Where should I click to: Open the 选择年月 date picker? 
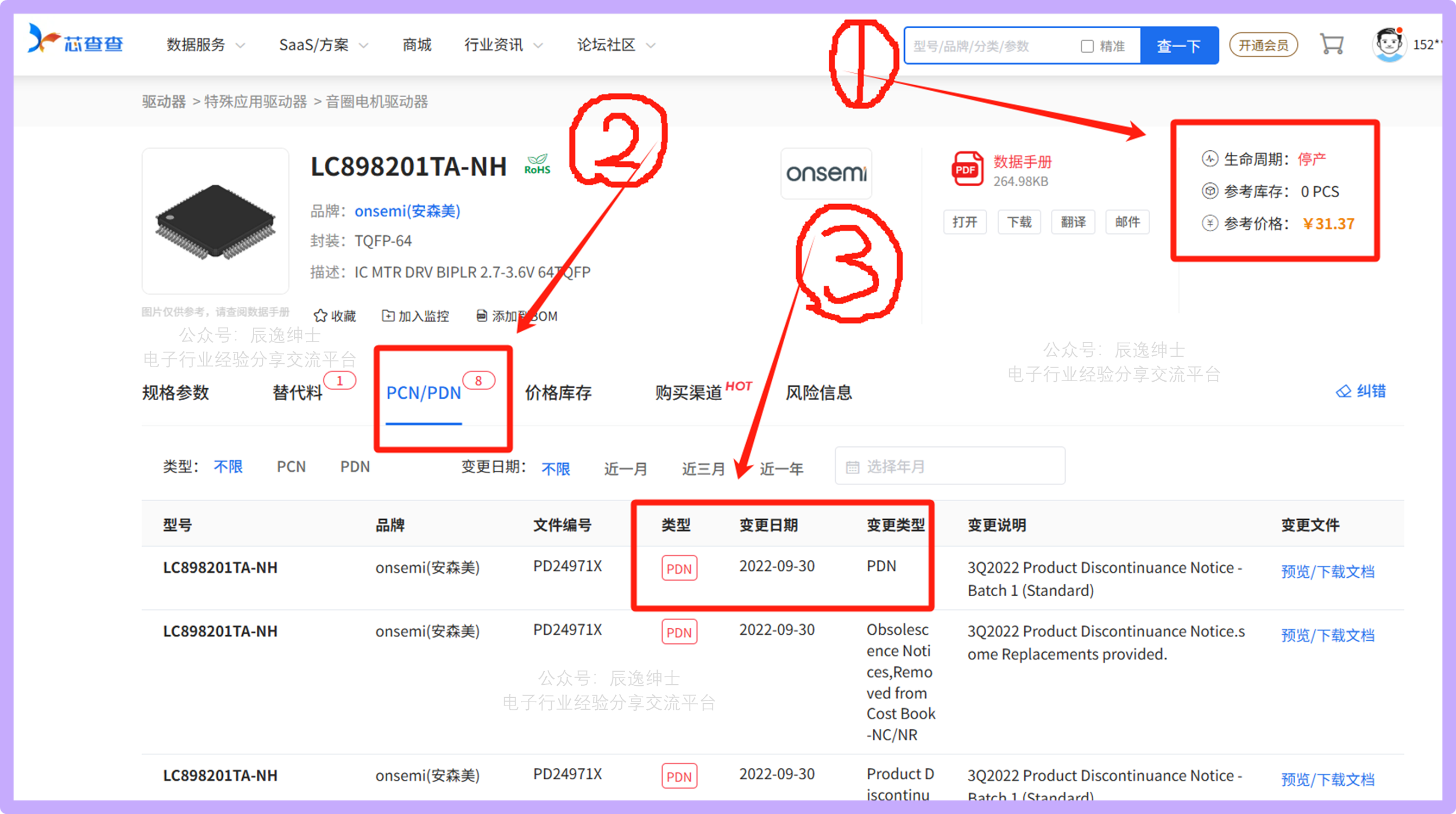[x=949, y=466]
